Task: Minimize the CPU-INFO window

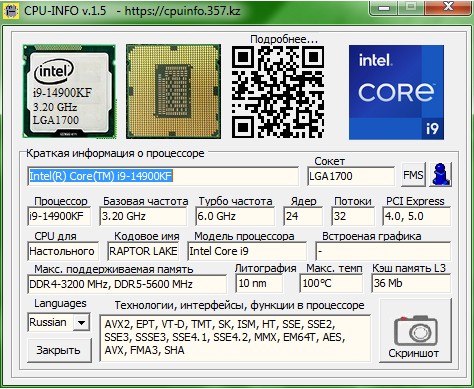Action: pyautogui.click(x=384, y=7)
